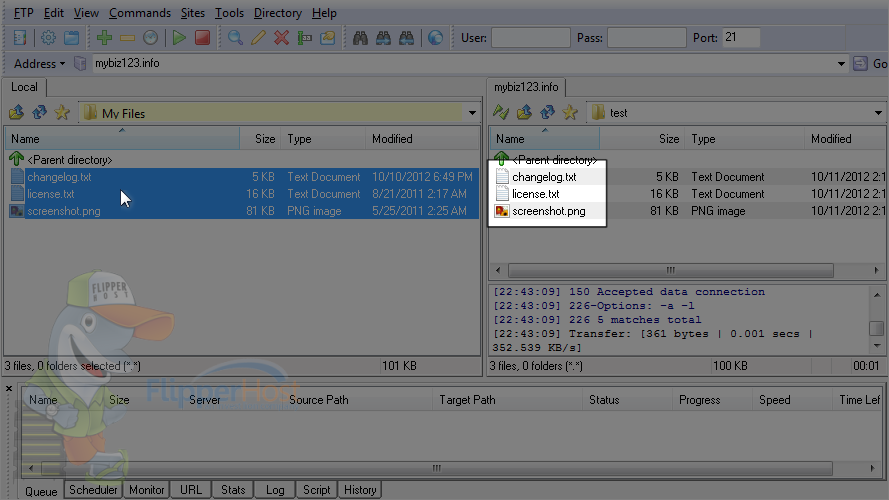
Task: Click the remote file list horizontal scrollbar
Action: [671, 270]
